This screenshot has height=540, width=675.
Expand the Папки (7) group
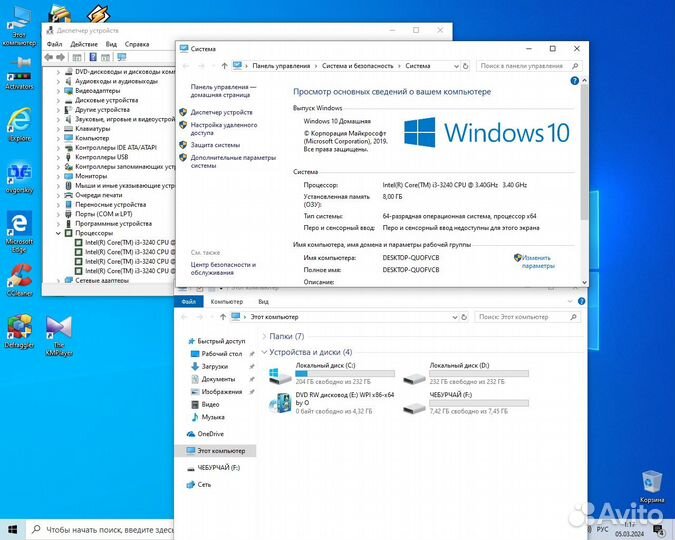click(264, 336)
